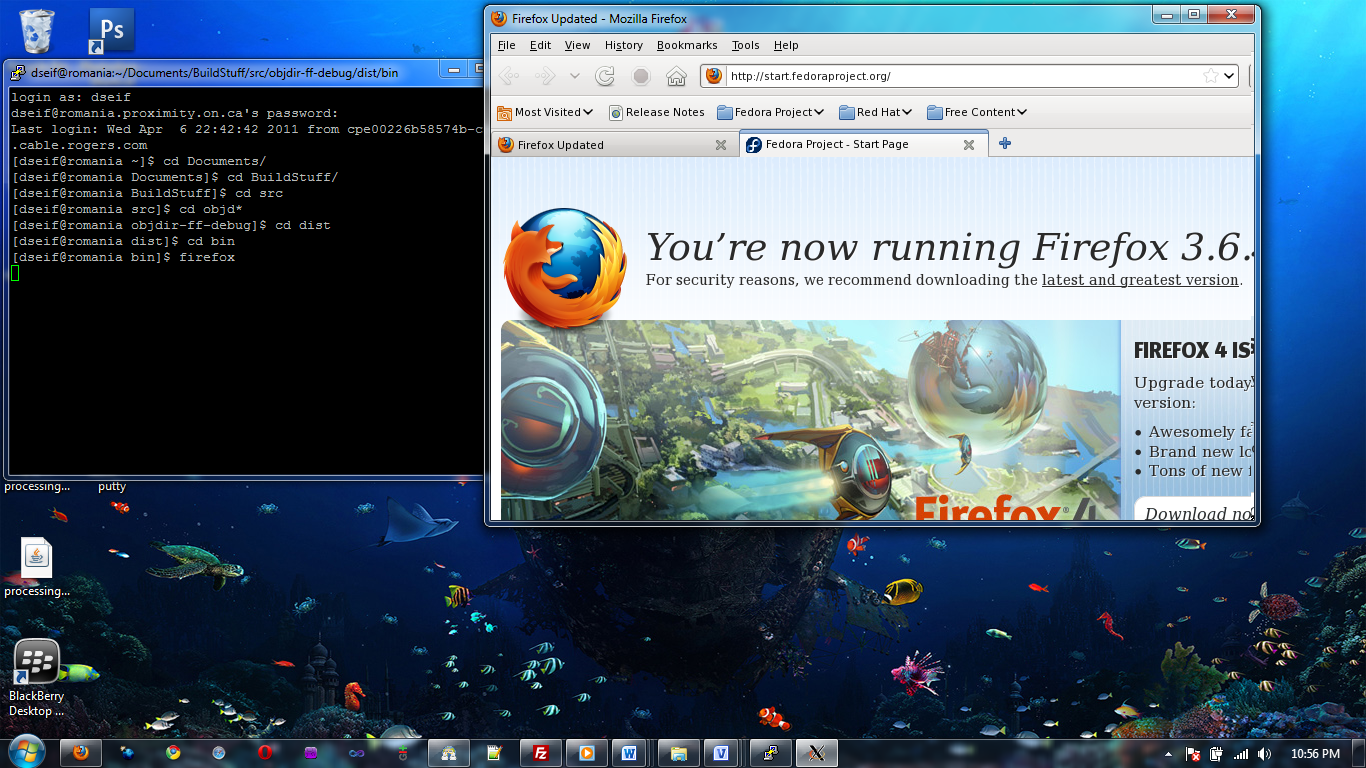
Task: Close the Firefox Updated tab
Action: coord(721,145)
